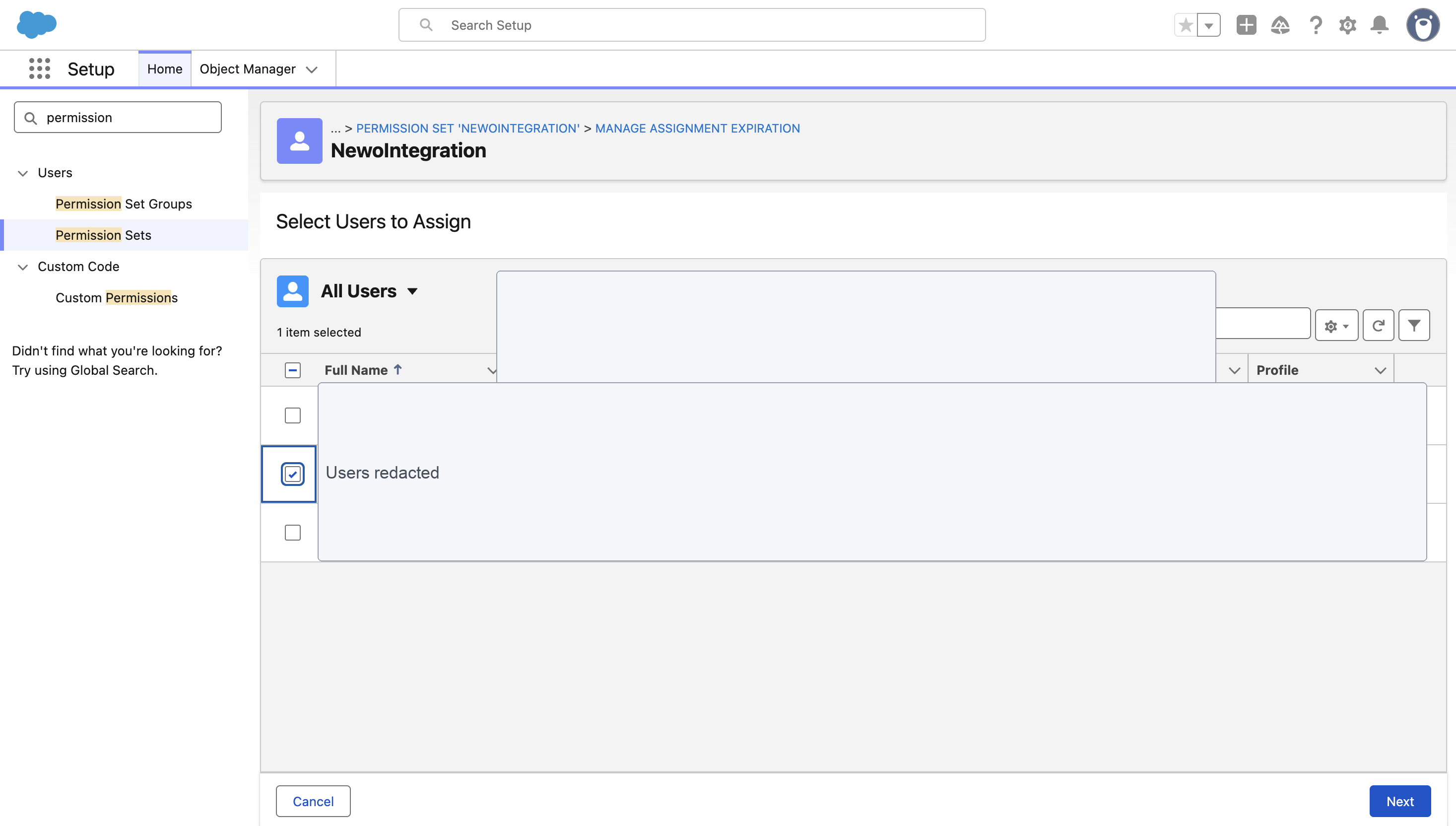Image resolution: width=1456 pixels, height=826 pixels.
Task: Open the App Launcher grid icon
Action: click(40, 69)
